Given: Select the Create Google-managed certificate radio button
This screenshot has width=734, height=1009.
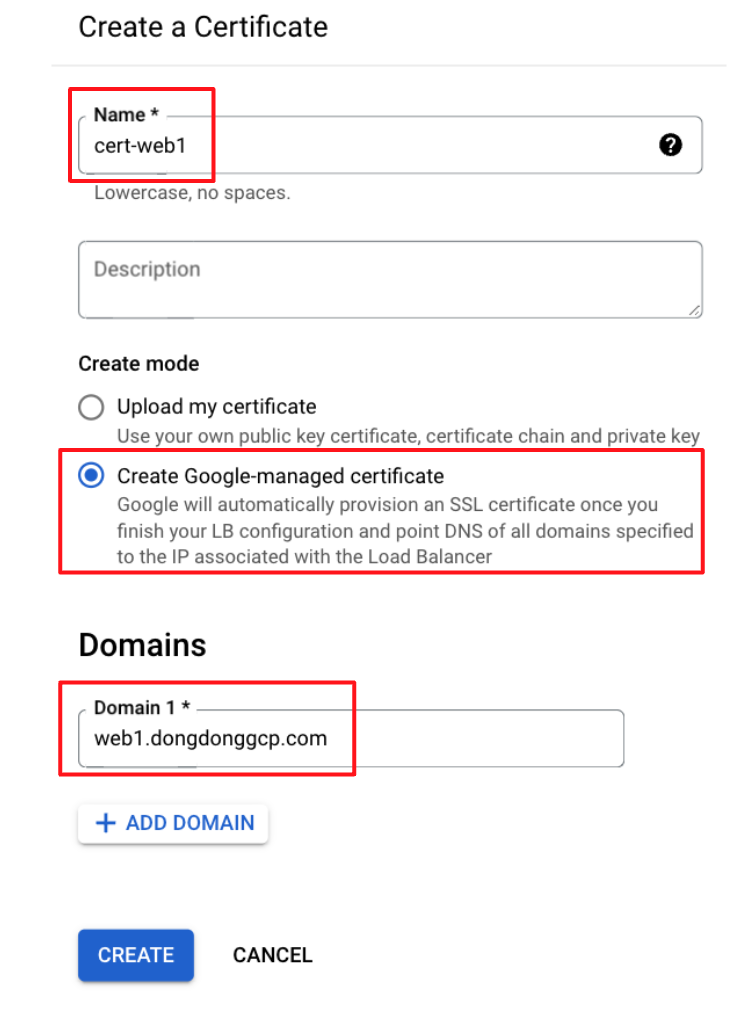Looking at the screenshot, I should 91,476.
